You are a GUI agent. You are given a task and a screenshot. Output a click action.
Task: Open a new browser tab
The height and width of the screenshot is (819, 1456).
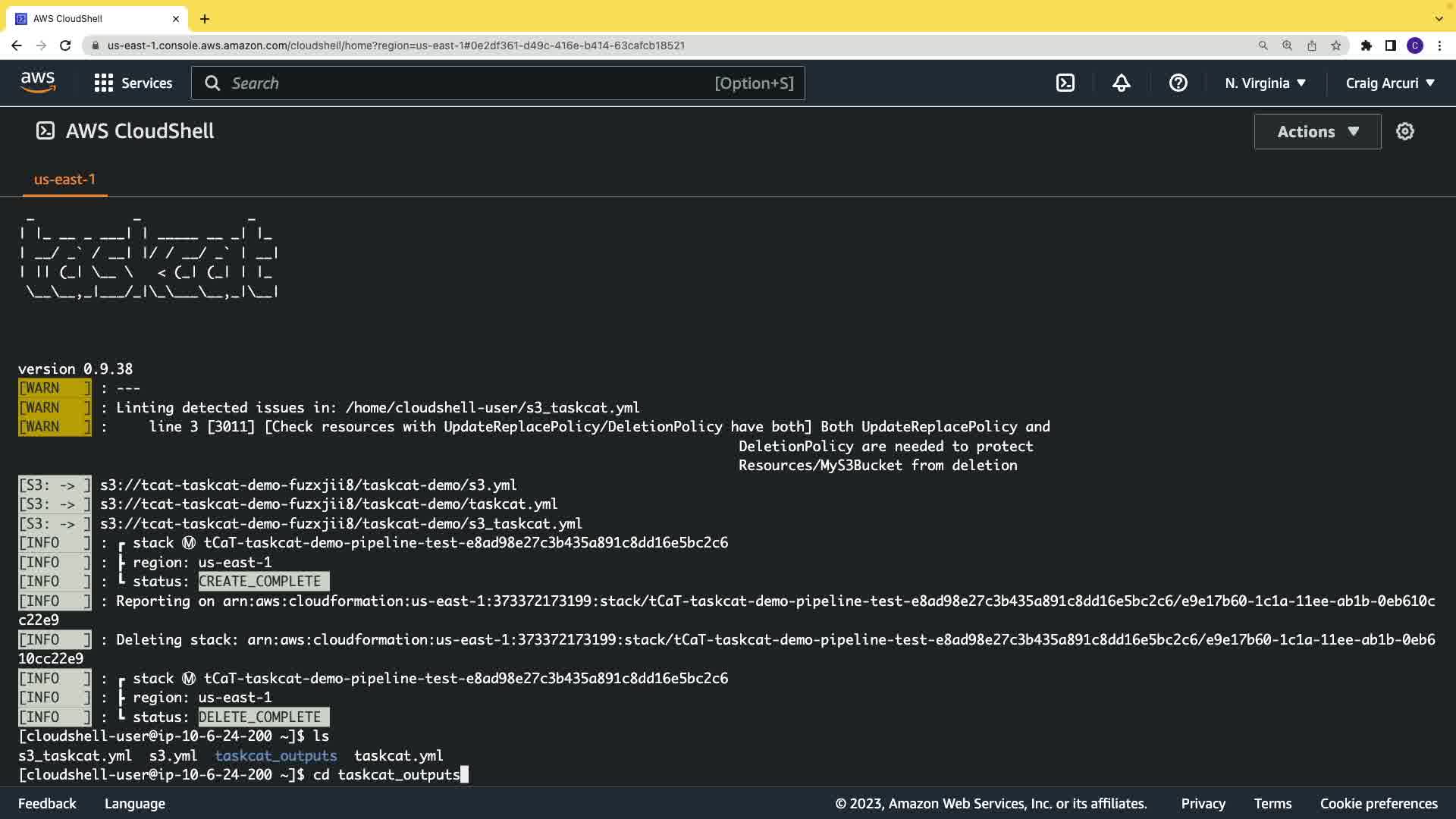pyautogui.click(x=205, y=19)
